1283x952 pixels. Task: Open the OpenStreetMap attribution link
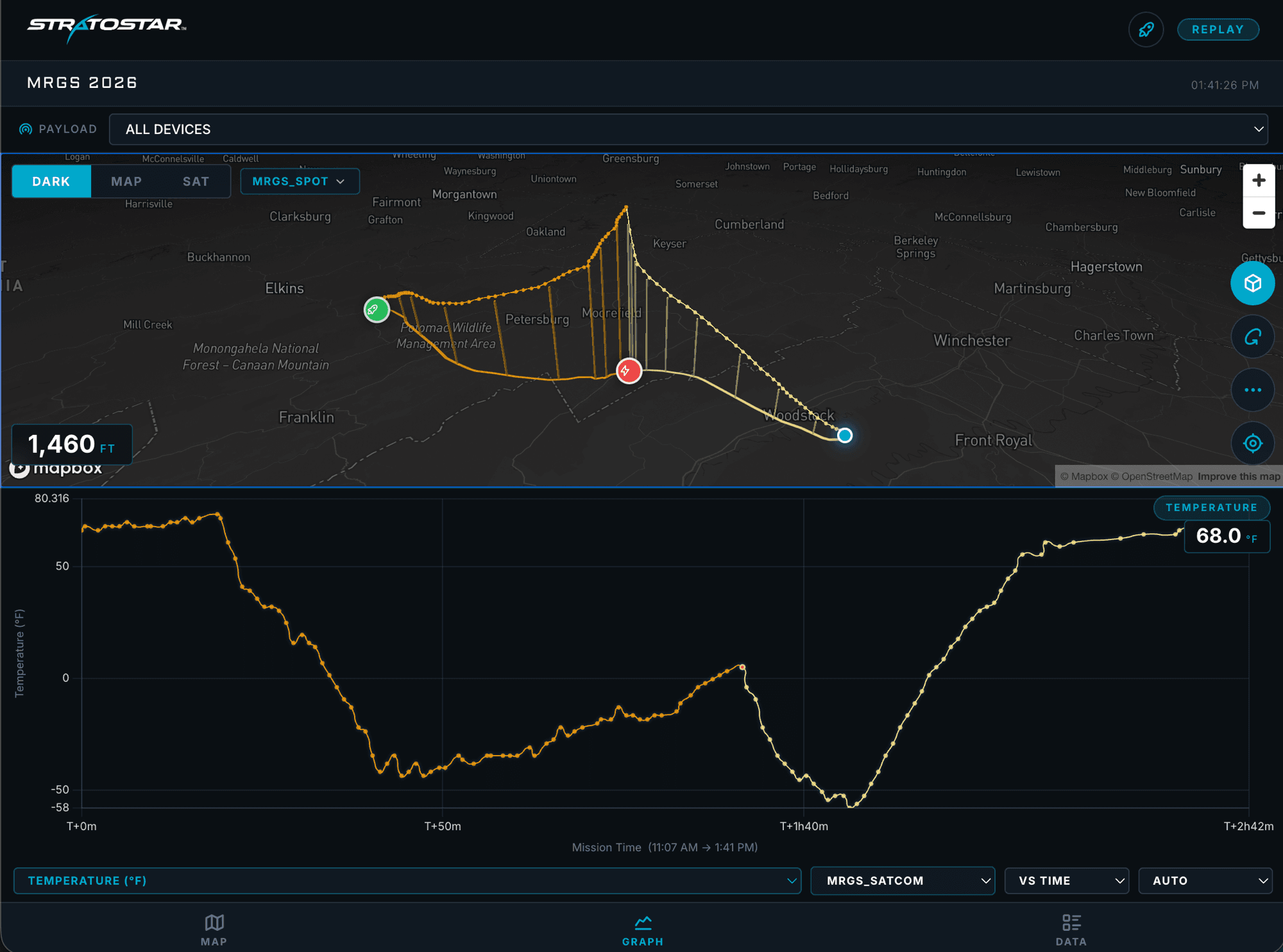1151,477
